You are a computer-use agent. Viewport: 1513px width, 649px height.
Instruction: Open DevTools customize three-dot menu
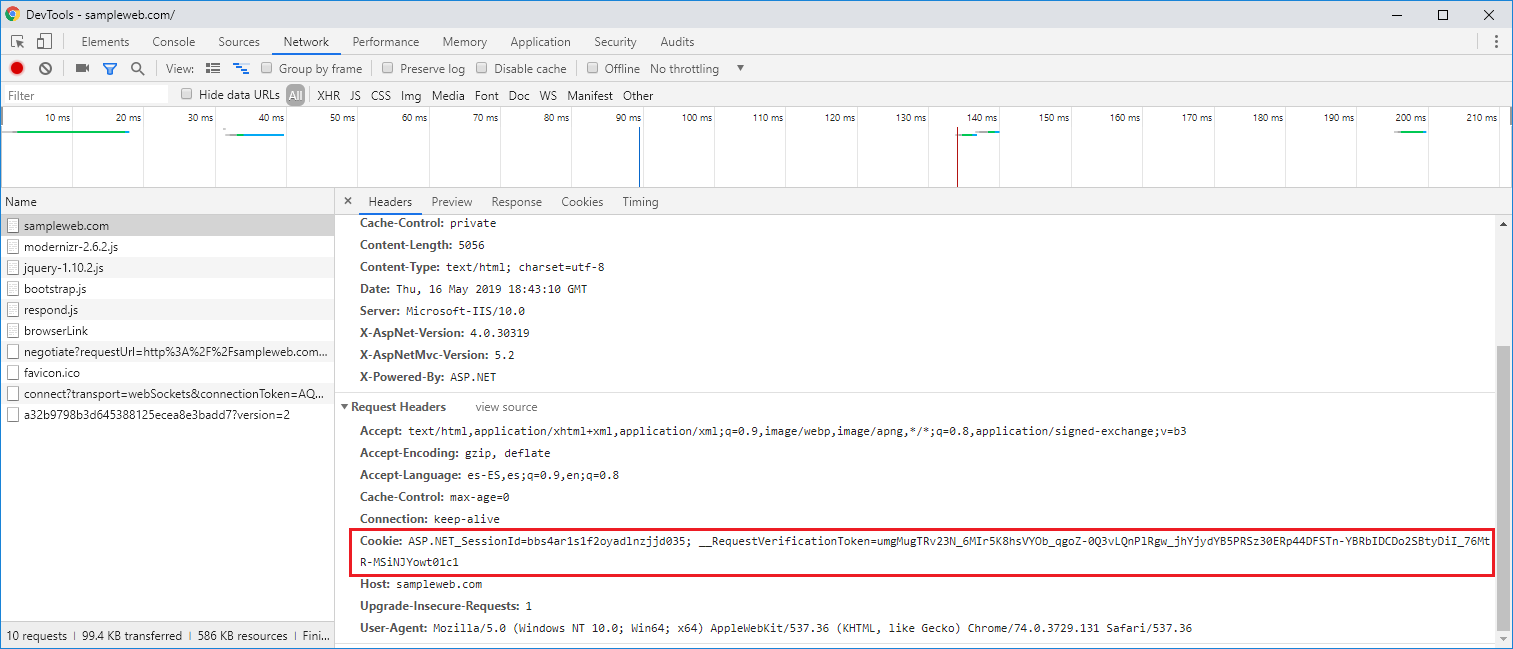1496,42
